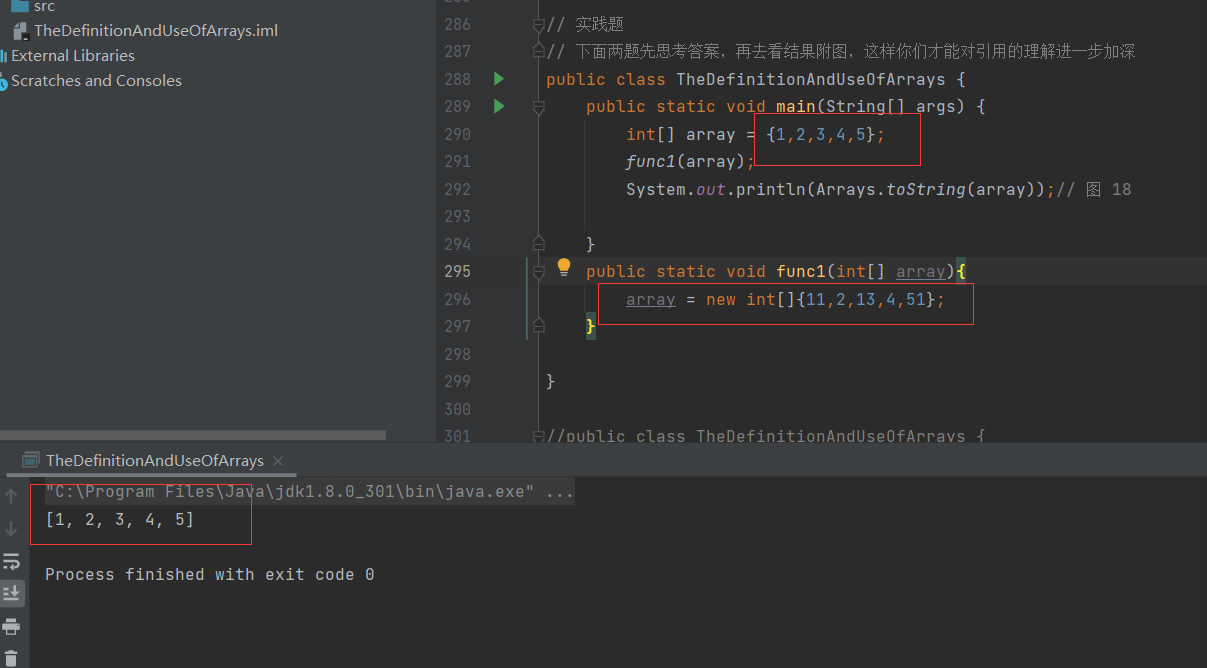1207x668 pixels.
Task: Click the .iml file icon
Action: pyautogui.click(x=19, y=31)
